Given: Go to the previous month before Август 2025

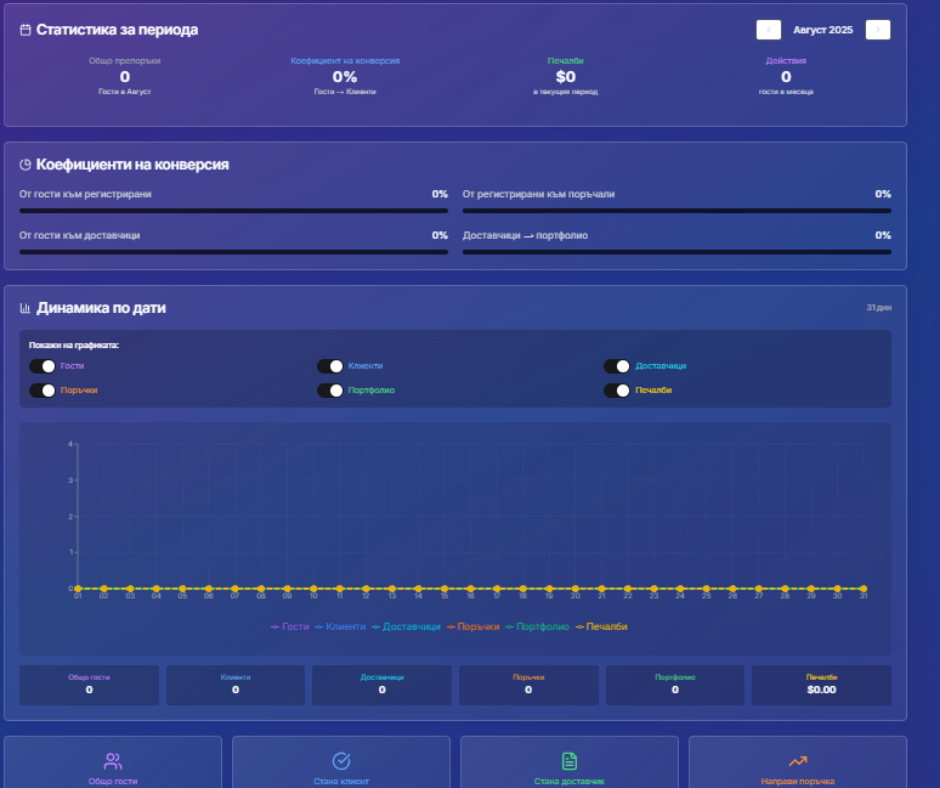Looking at the screenshot, I should point(769,30).
